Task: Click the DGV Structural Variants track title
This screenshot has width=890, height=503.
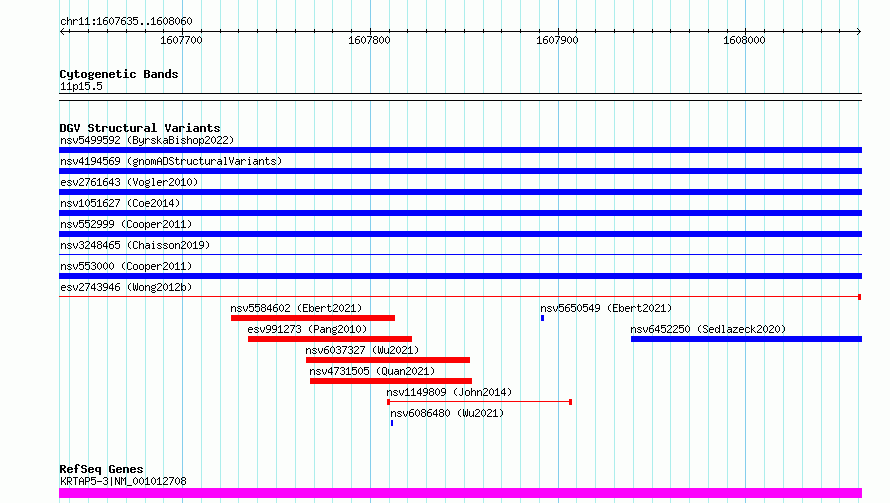Action: pos(140,128)
